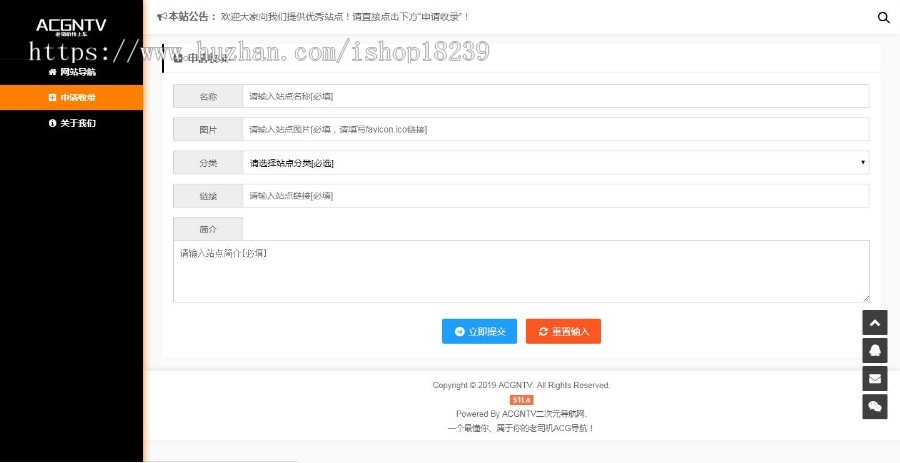Screen dimensions: 900x463
Task: Click into the 图片 image URL field
Action: 555,129
